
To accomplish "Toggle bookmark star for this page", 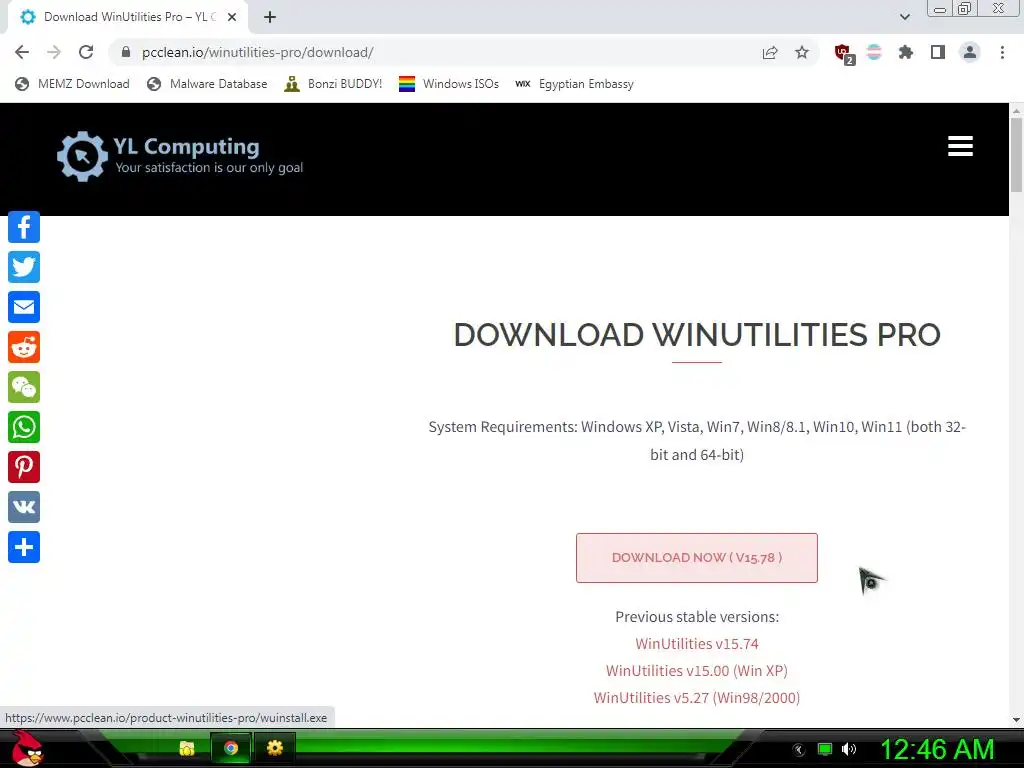I will (x=802, y=52).
